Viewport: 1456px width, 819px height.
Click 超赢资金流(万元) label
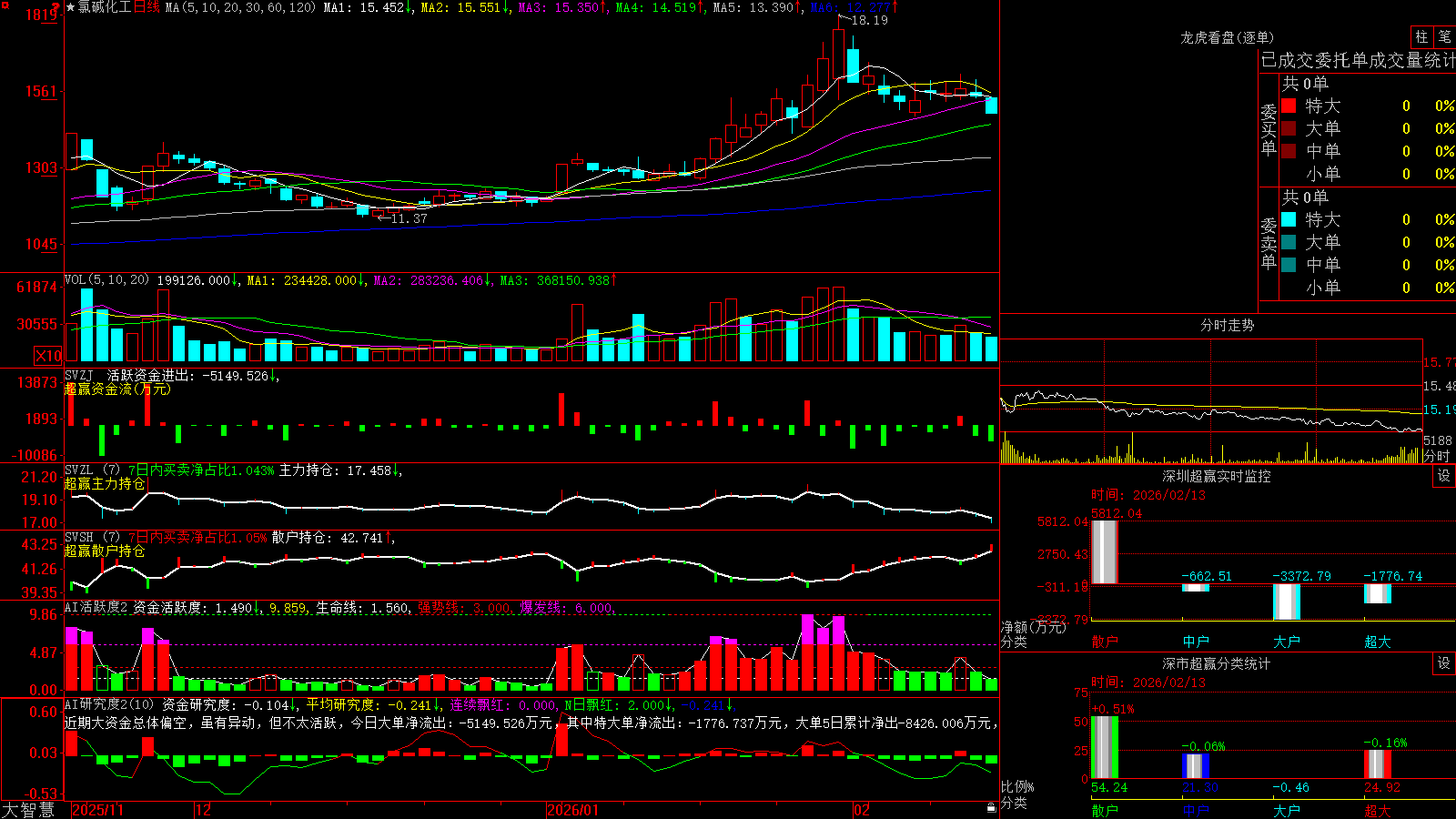point(117,389)
